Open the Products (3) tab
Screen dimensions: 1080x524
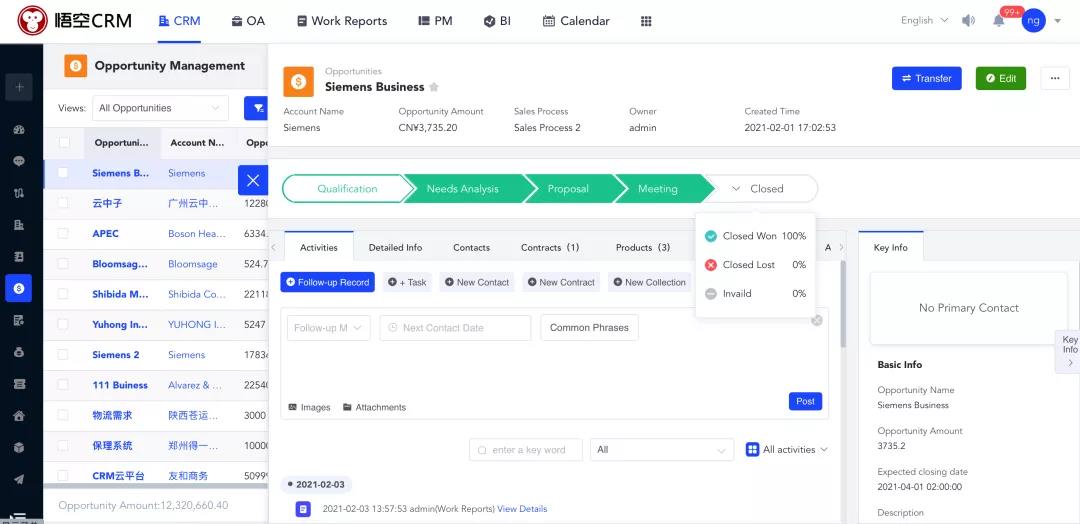point(643,247)
